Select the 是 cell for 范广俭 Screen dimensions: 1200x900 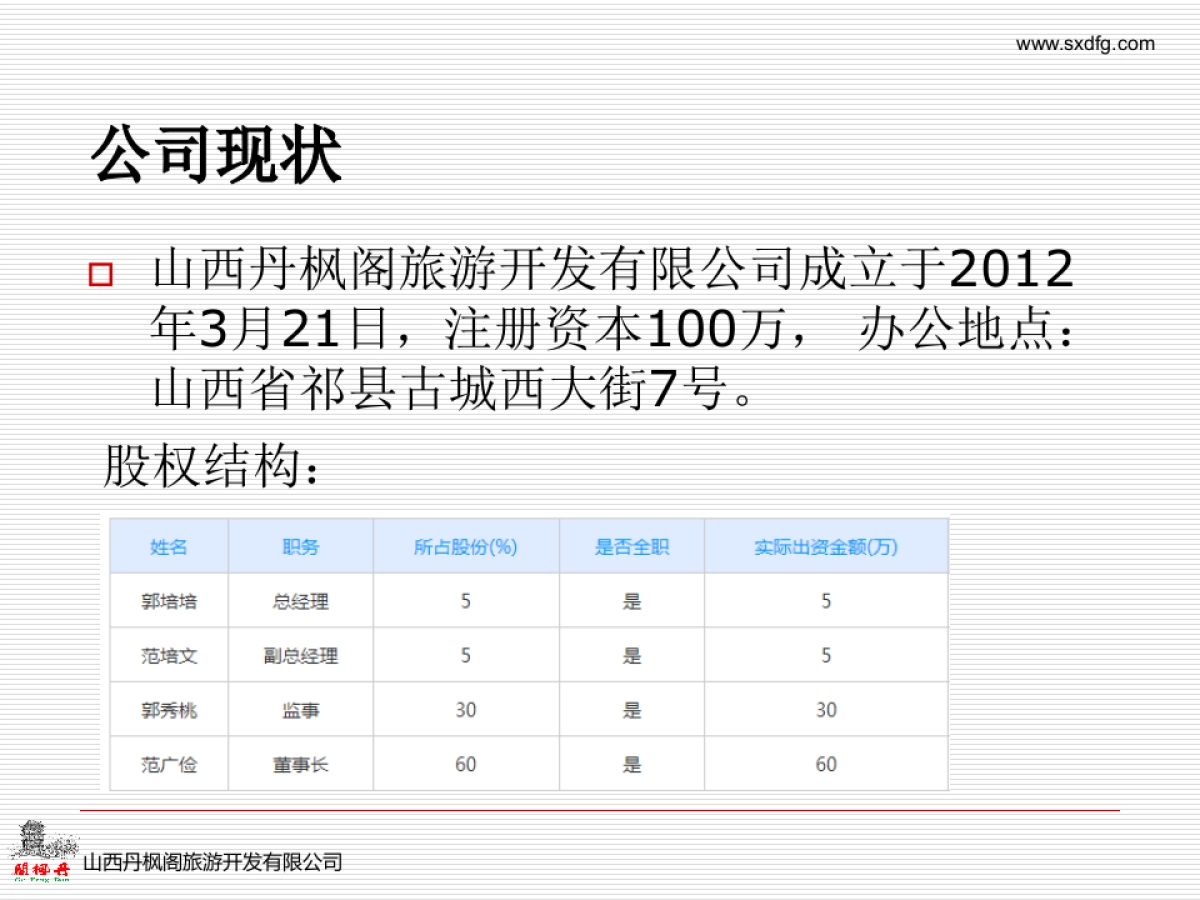[x=631, y=764]
